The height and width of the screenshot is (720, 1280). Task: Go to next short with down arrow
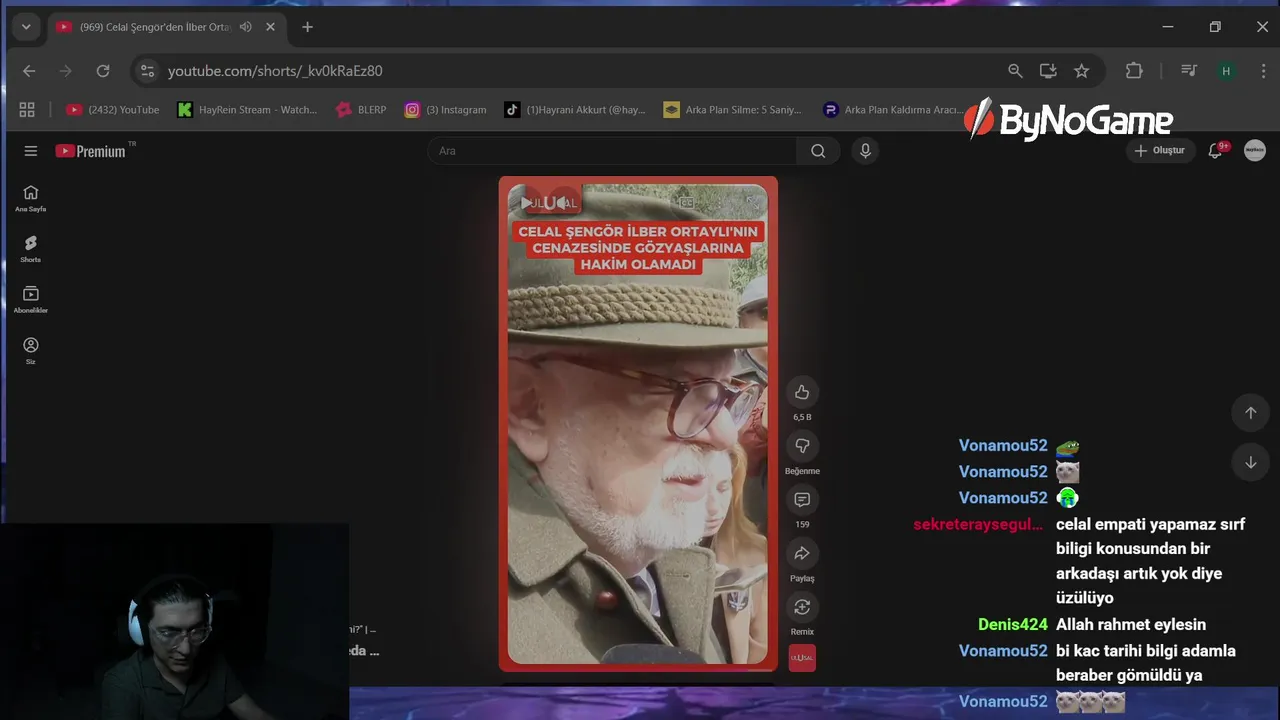point(1250,462)
